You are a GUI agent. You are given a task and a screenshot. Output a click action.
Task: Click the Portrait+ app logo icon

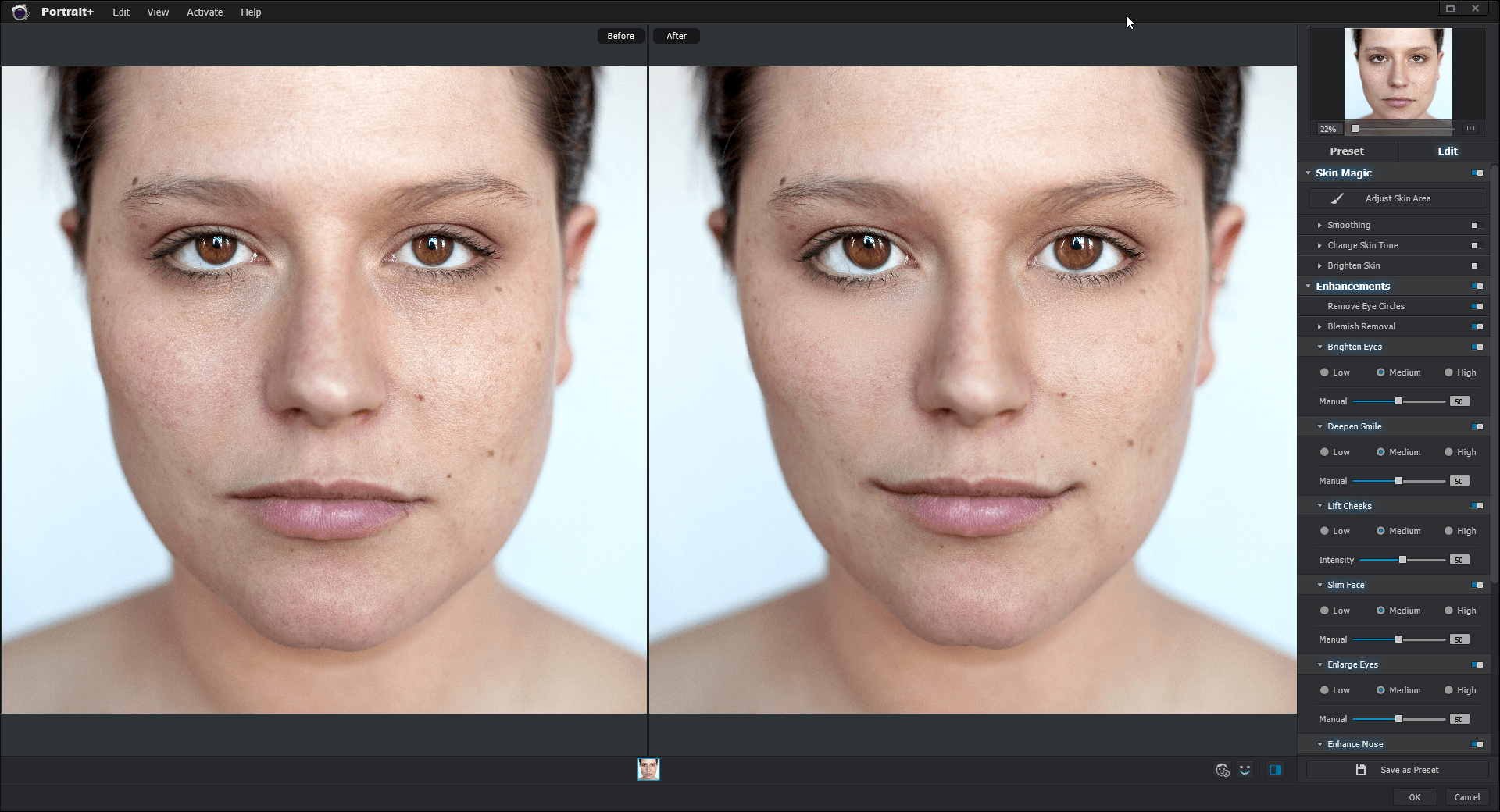[20, 12]
